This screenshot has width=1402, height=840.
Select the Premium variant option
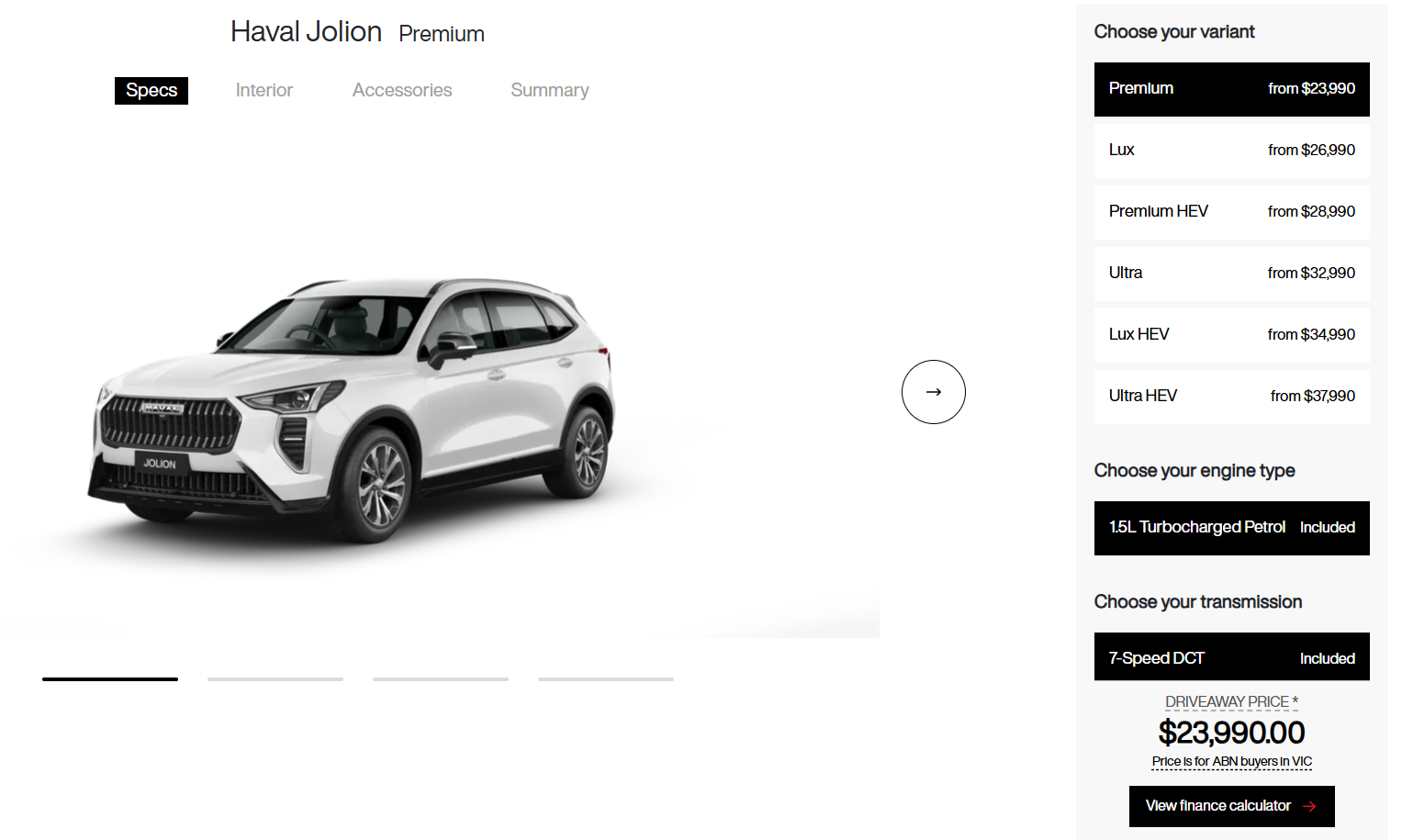(1231, 89)
